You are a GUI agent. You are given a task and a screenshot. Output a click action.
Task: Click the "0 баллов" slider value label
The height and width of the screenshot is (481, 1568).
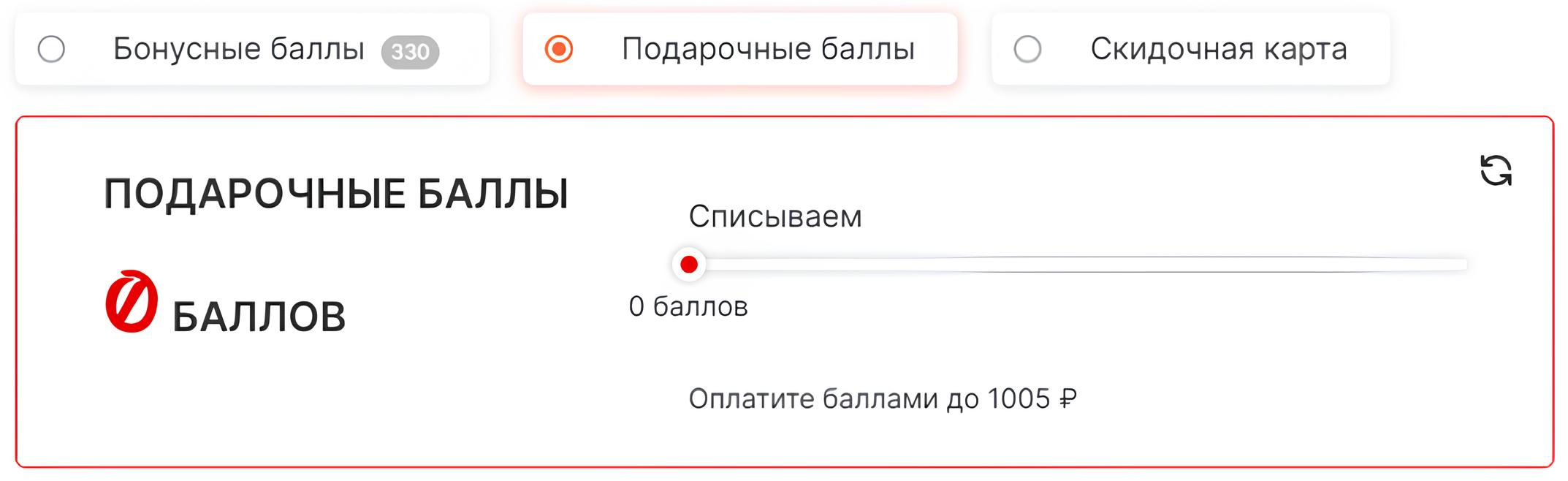(688, 307)
